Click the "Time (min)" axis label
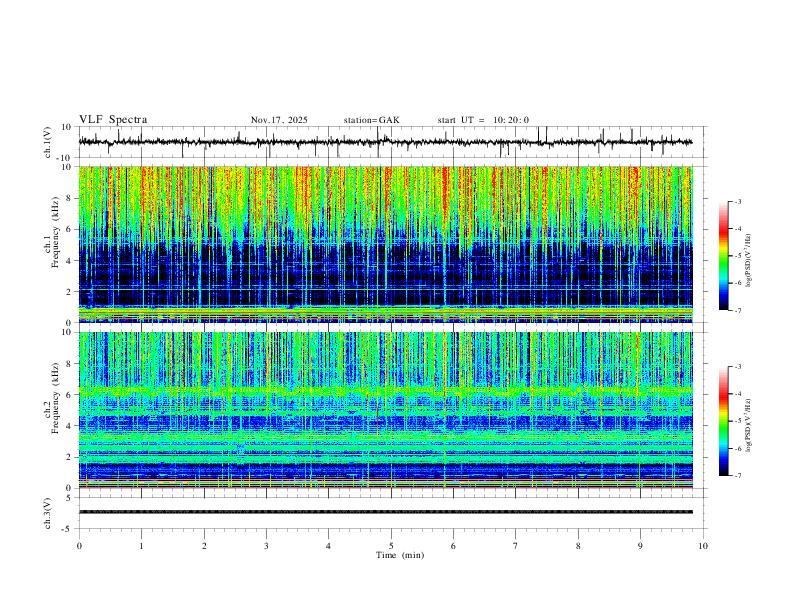Image resolution: width=792 pixels, height=612 pixels. point(400,555)
